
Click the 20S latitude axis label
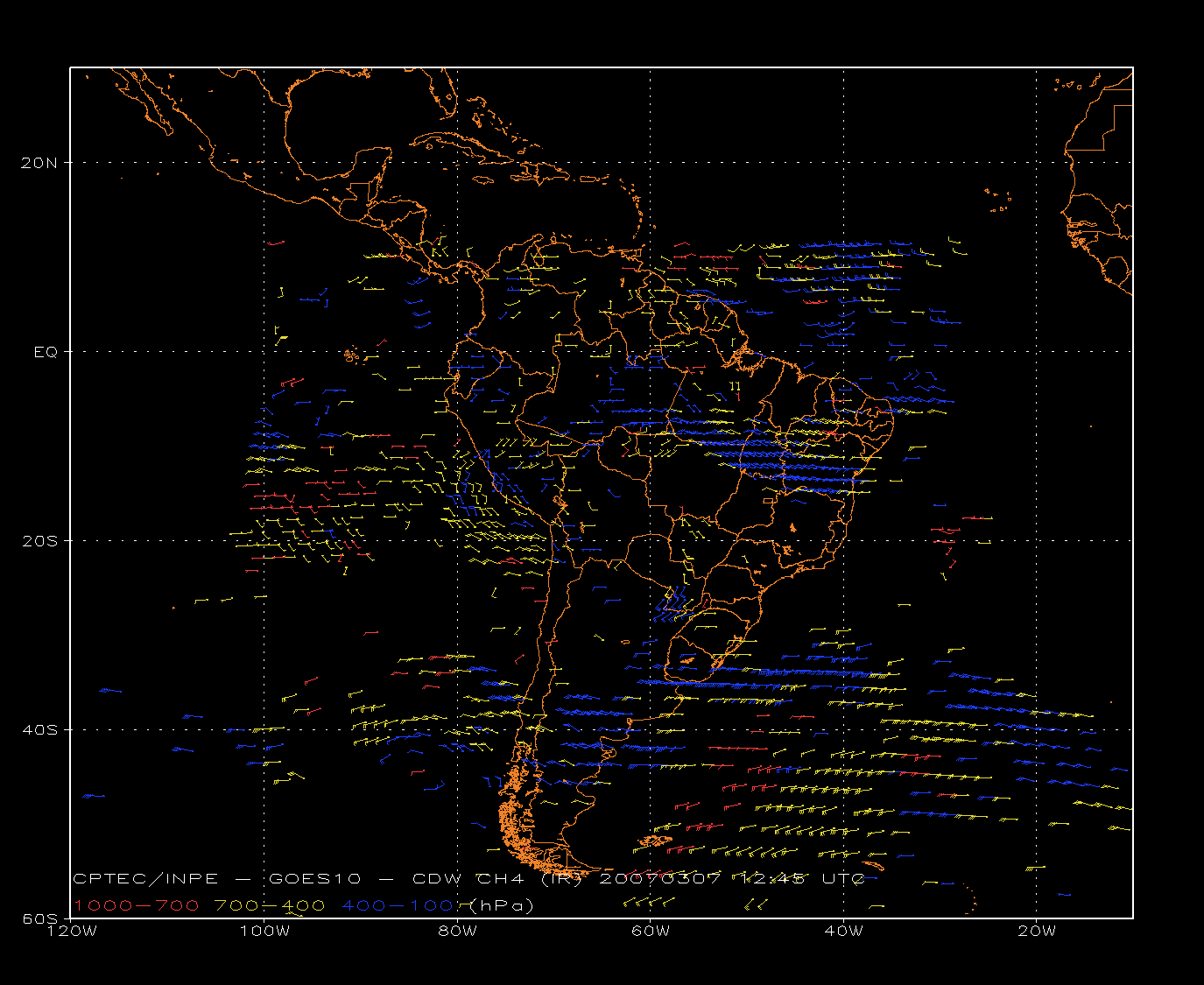coord(41,541)
